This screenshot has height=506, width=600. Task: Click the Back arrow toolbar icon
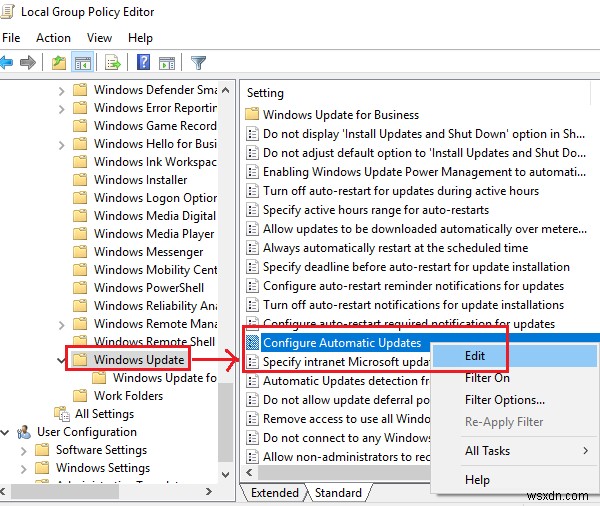coord(6,62)
